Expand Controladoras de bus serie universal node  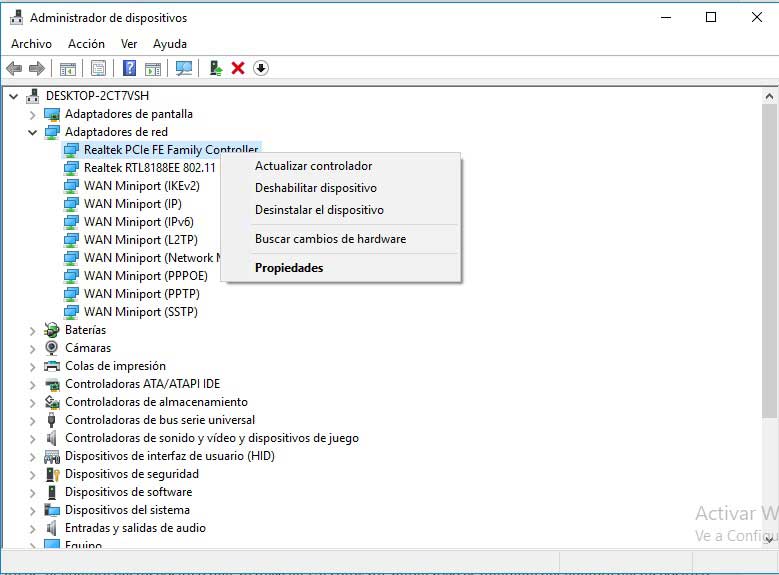tap(32, 420)
